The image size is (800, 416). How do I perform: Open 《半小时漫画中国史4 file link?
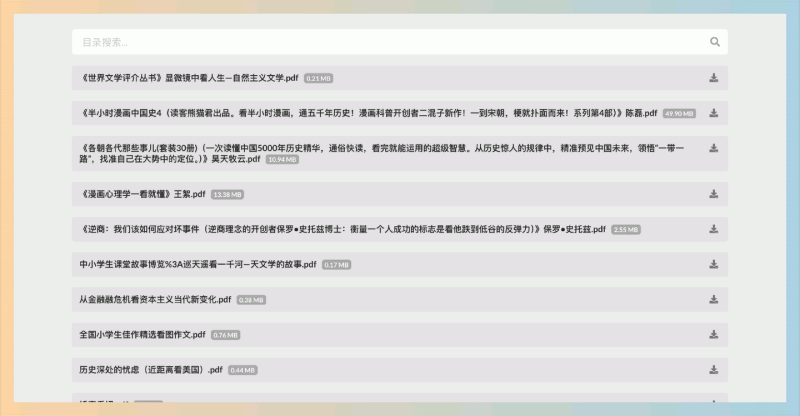pos(368,113)
